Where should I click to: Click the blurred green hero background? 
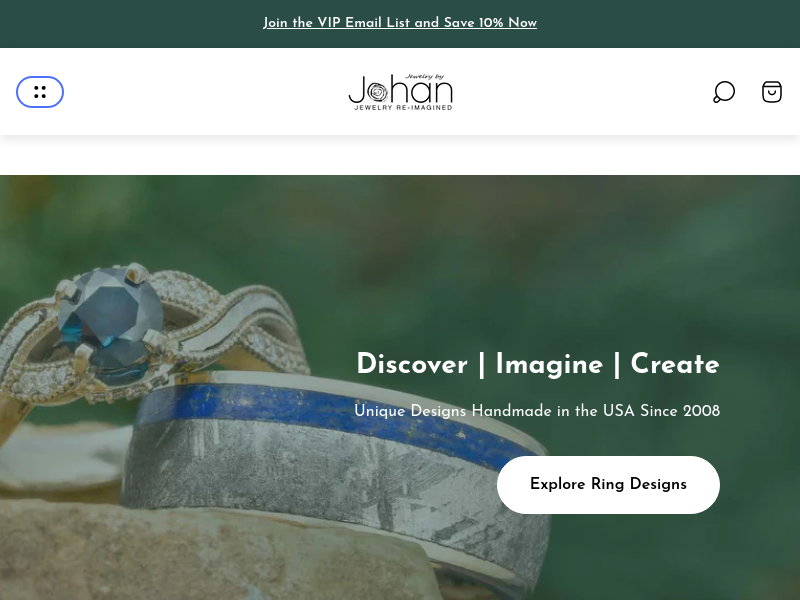[561, 245]
